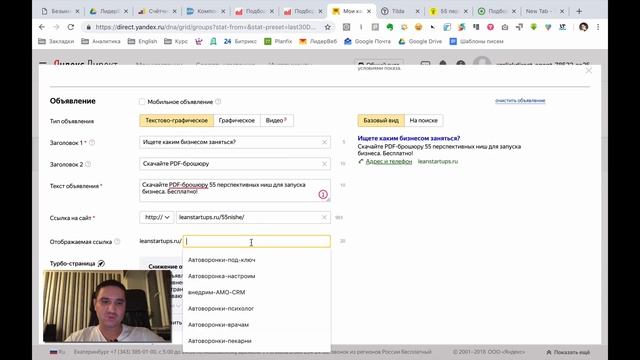
Task: Focus the Отображаемая ссылка input field
Action: (x=257, y=241)
